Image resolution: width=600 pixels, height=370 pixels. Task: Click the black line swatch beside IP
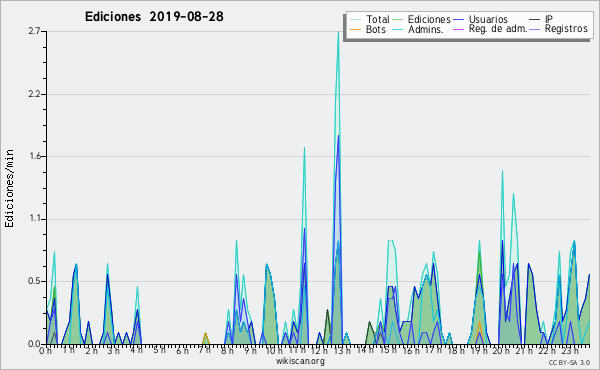tap(535, 19)
